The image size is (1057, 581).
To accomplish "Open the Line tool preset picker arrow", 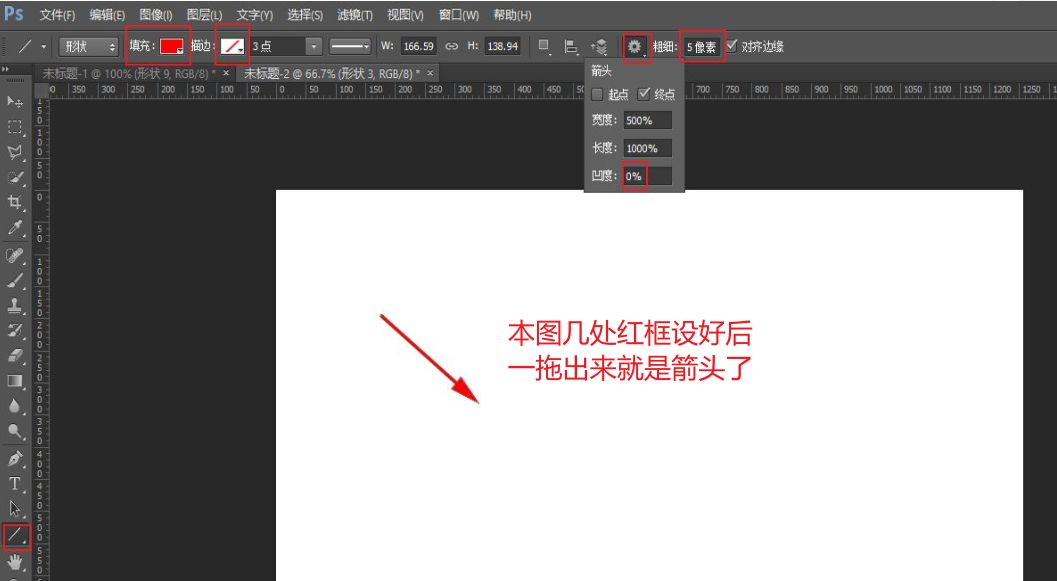I will click(x=44, y=47).
